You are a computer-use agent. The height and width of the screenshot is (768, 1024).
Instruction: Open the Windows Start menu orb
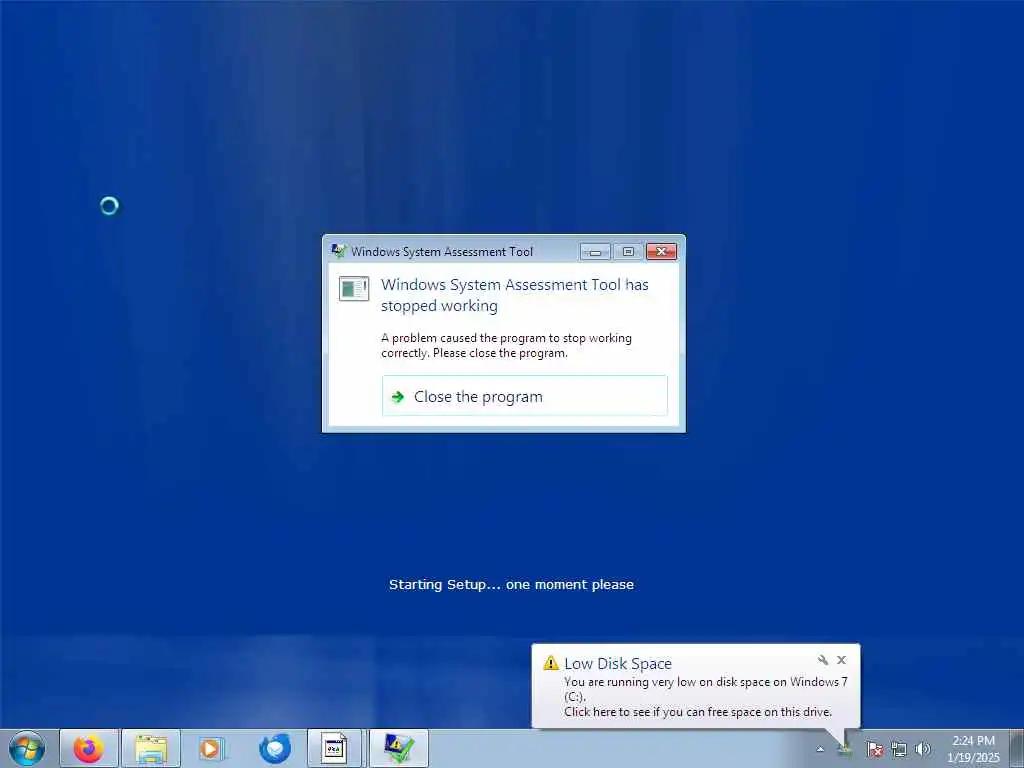[27, 748]
